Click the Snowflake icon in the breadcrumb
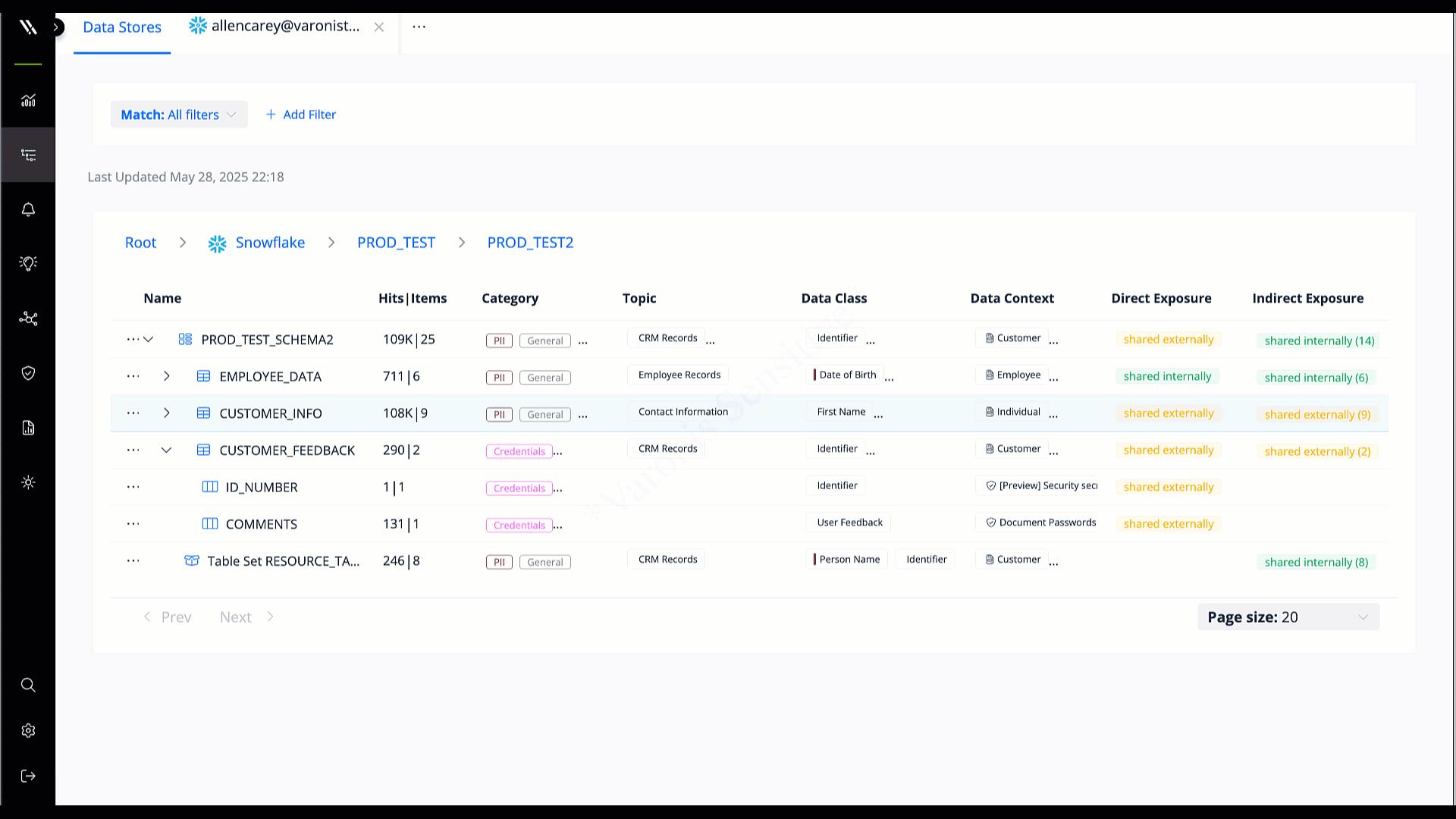The width and height of the screenshot is (1456, 819). [217, 243]
